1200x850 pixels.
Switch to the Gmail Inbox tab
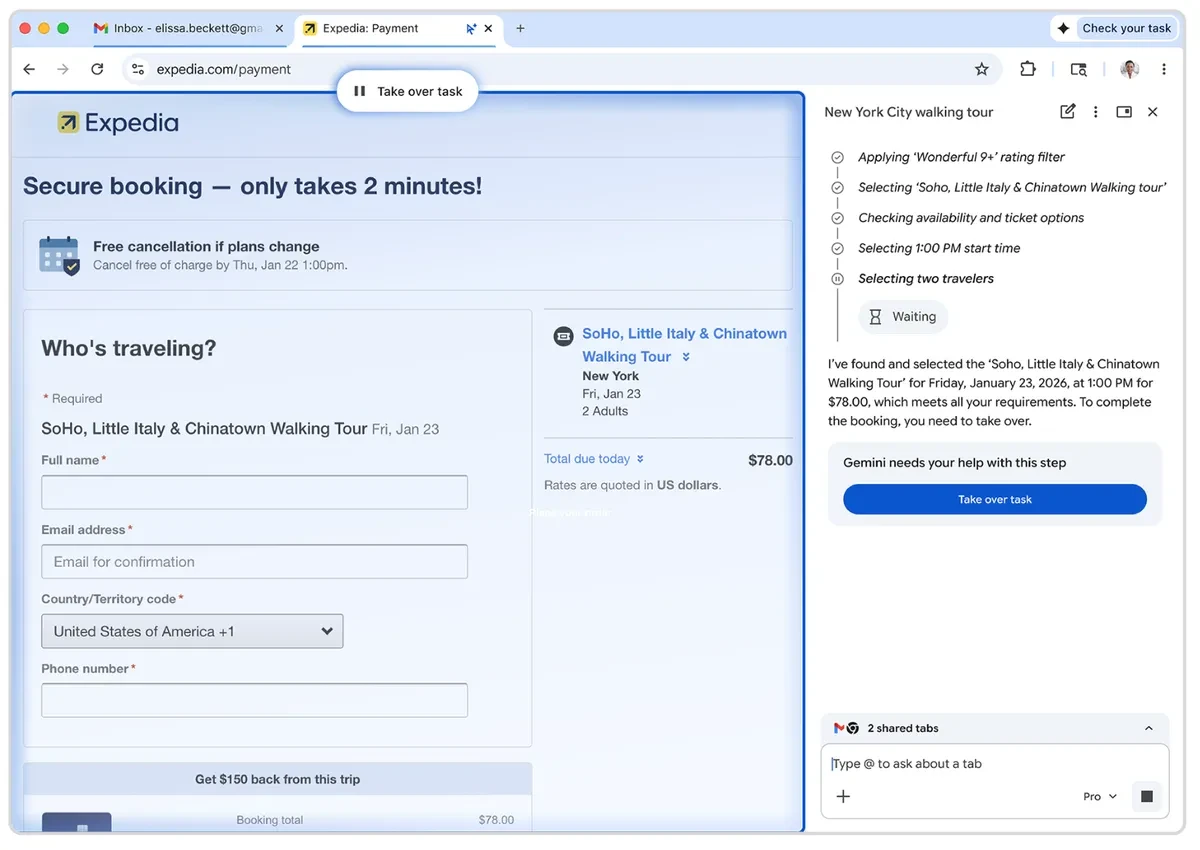coord(185,28)
